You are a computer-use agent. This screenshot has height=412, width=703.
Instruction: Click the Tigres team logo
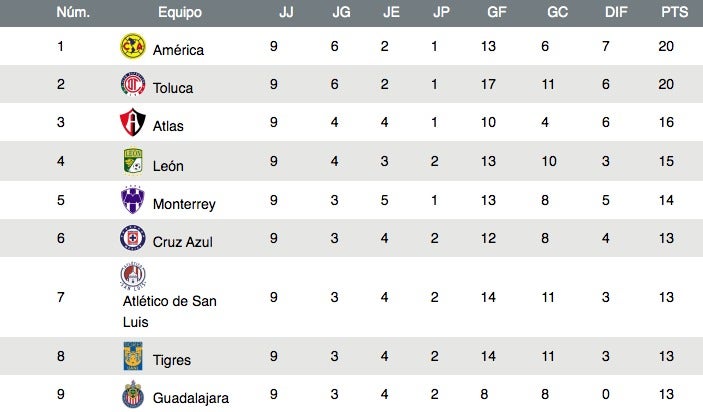(x=133, y=357)
